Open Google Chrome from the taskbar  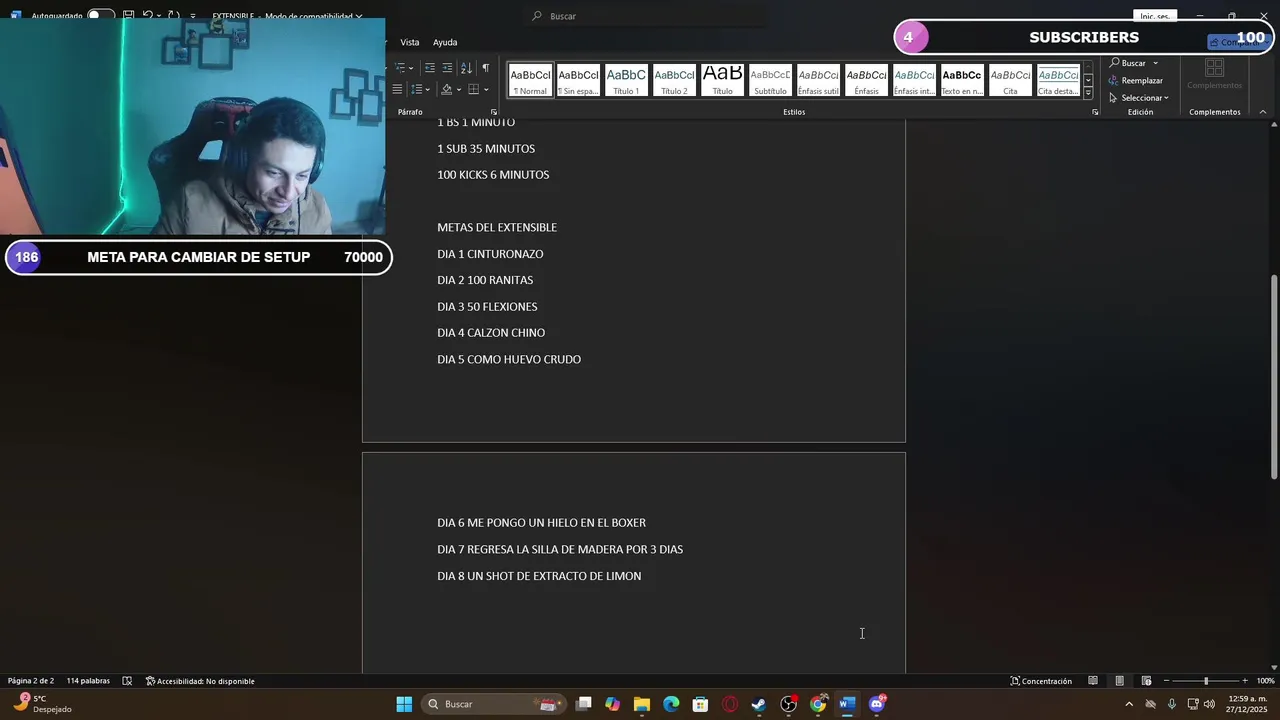pyautogui.click(x=818, y=704)
